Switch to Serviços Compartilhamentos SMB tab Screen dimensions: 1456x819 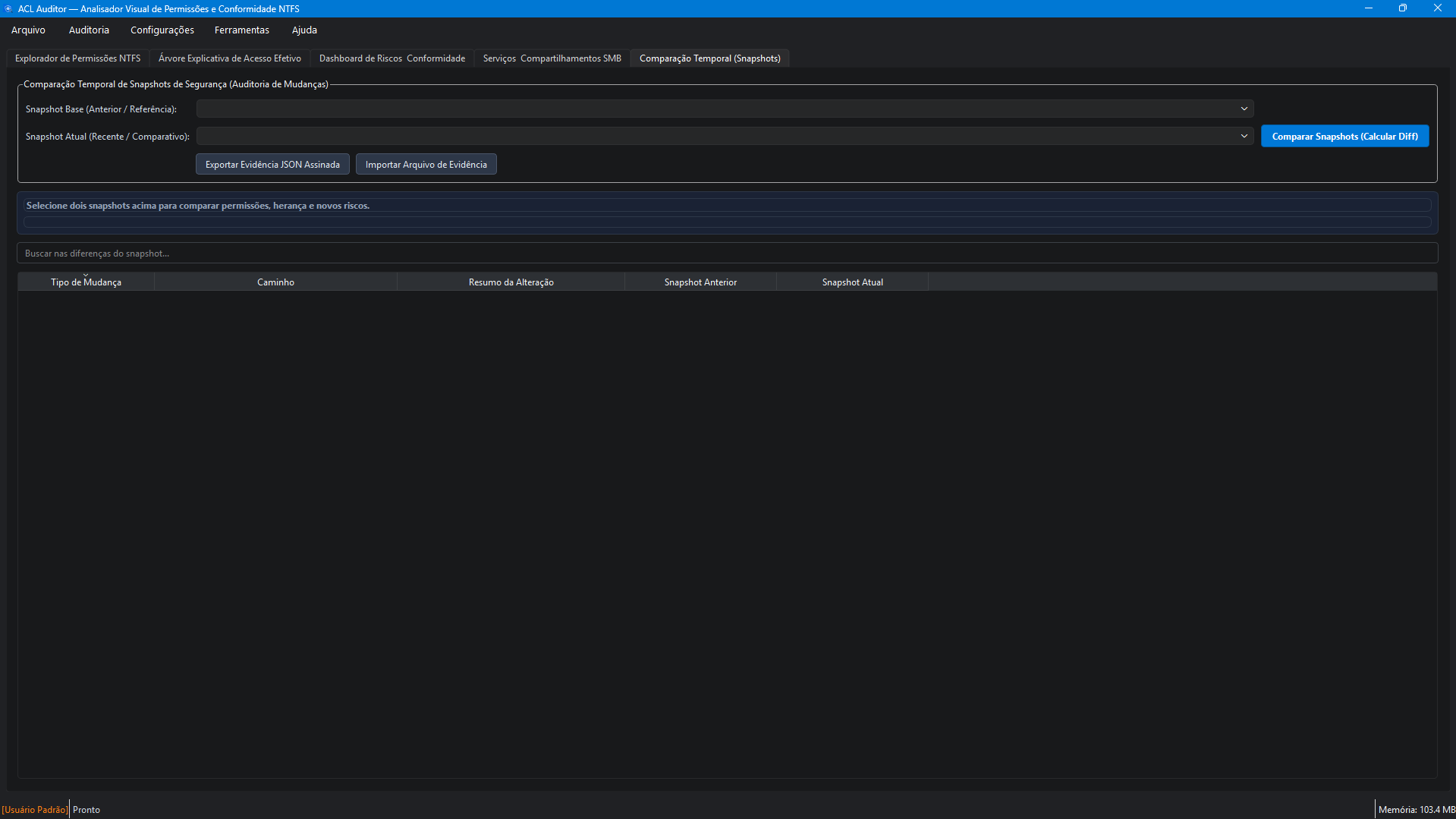(552, 58)
